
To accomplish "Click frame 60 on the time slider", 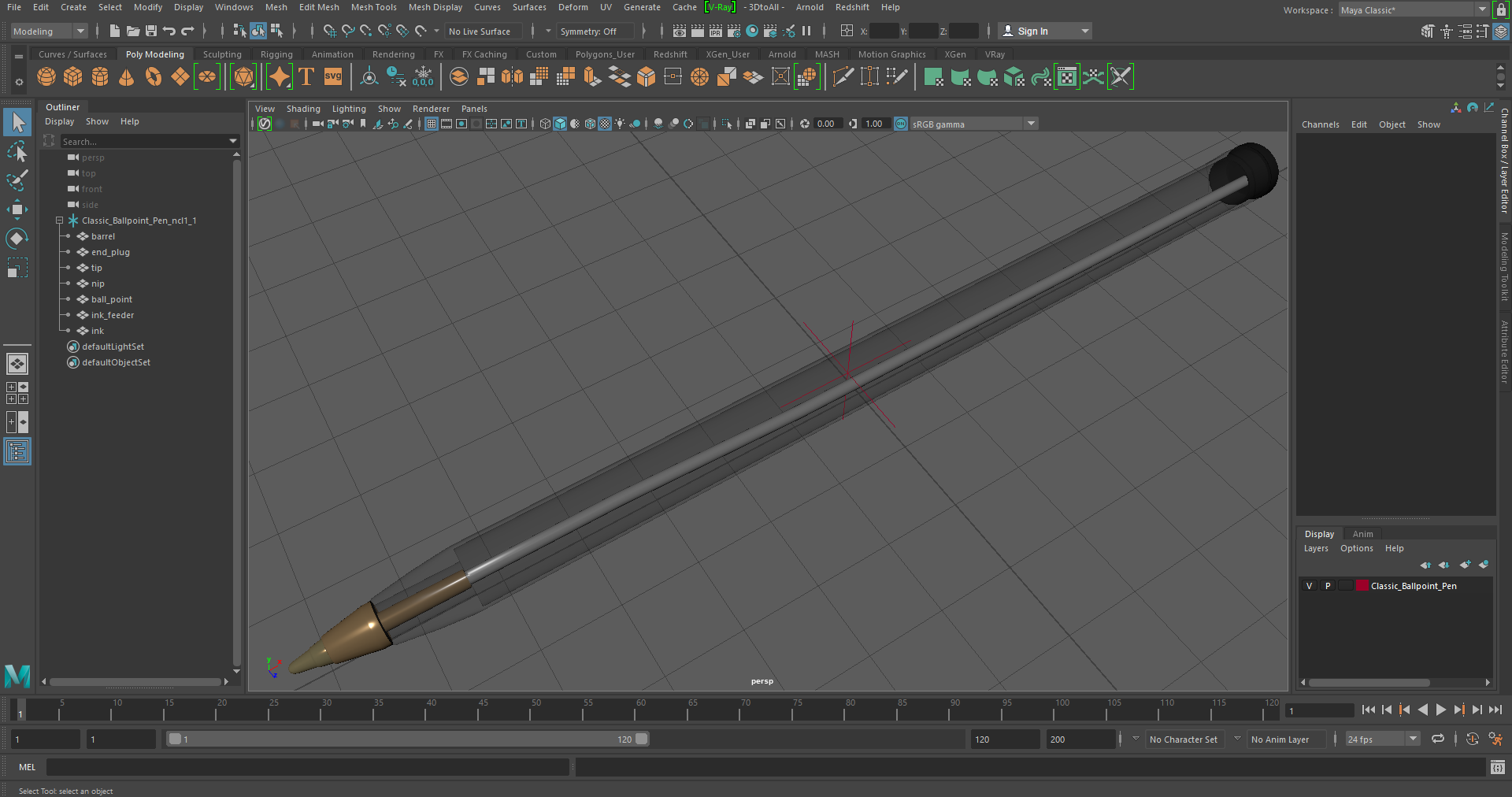I will click(641, 709).
